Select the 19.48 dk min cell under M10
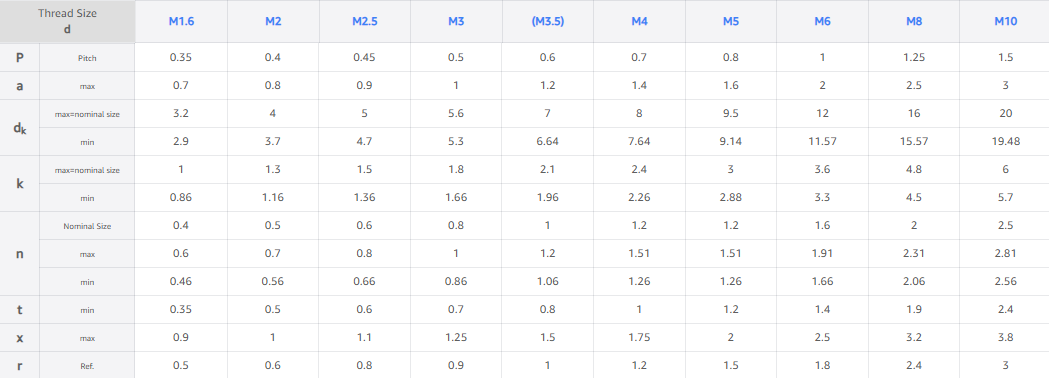 click(x=1006, y=142)
